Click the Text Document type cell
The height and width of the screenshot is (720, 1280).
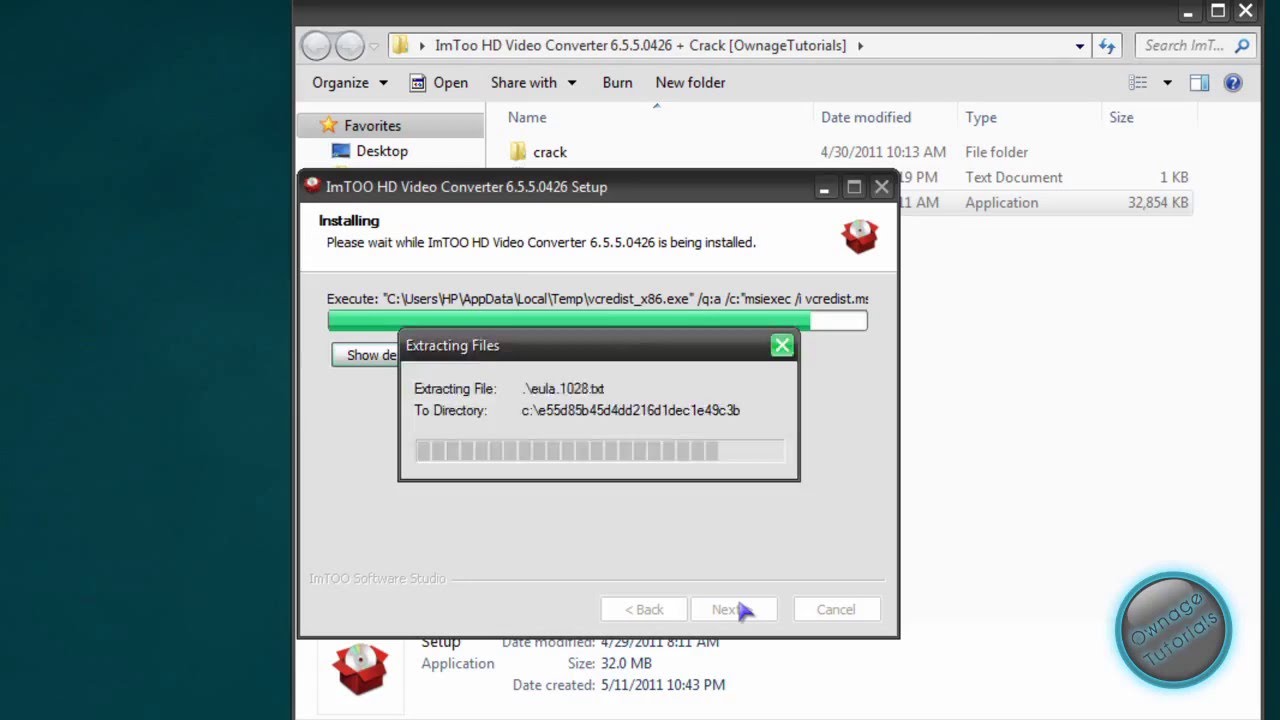1014,177
